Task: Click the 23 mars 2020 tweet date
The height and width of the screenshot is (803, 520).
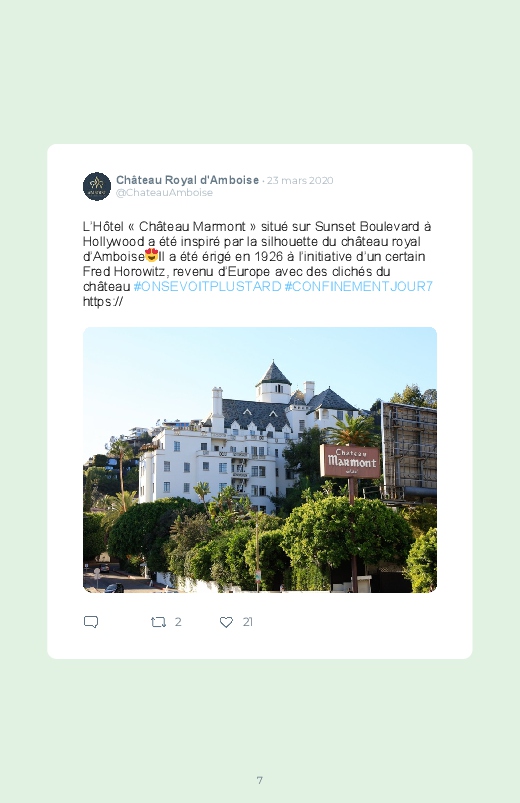Action: click(300, 180)
